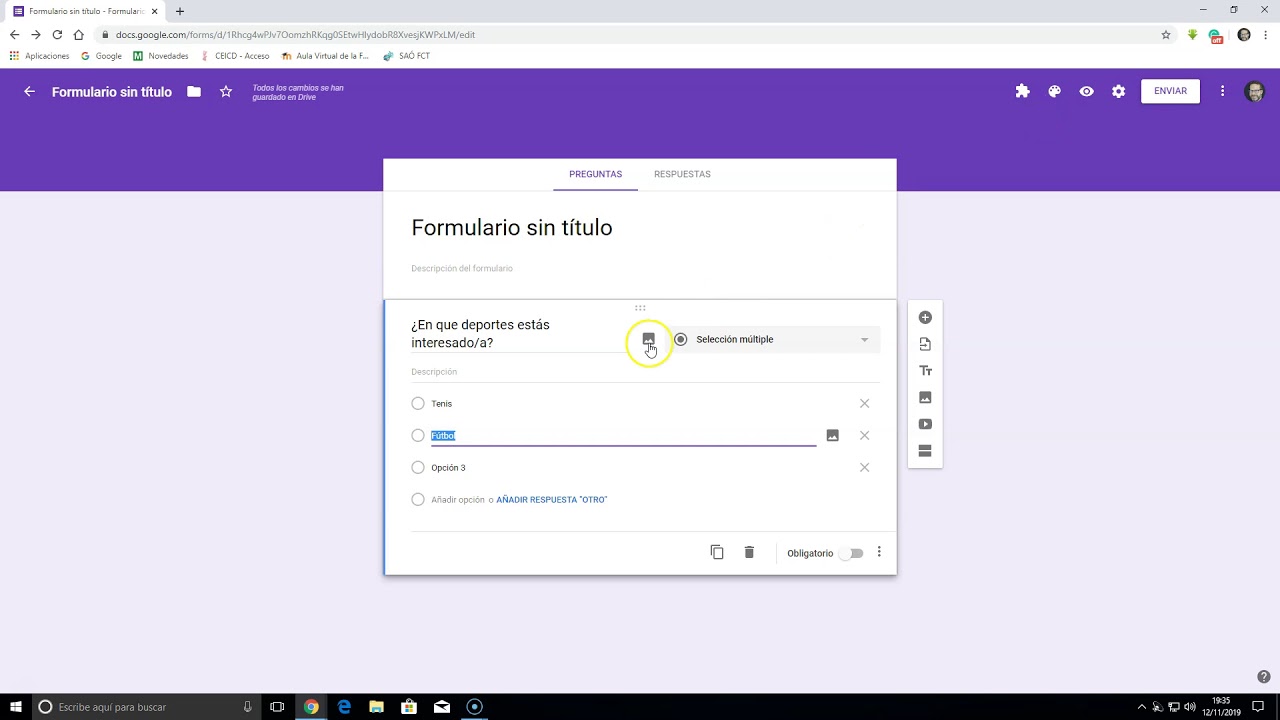
Task: Open the taskbar clock and date
Action: (x=1221, y=707)
